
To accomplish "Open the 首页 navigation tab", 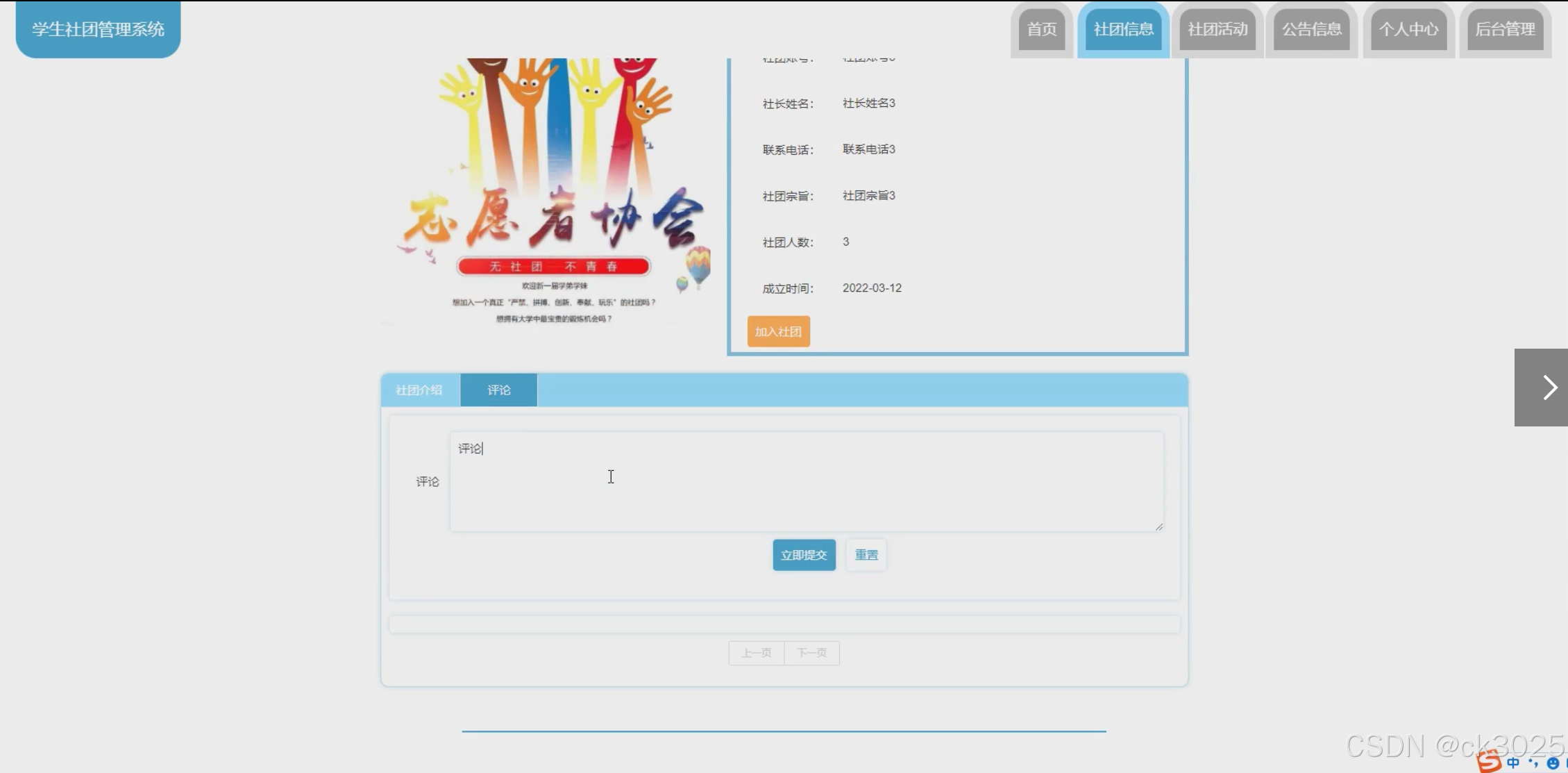I will coord(1041,29).
